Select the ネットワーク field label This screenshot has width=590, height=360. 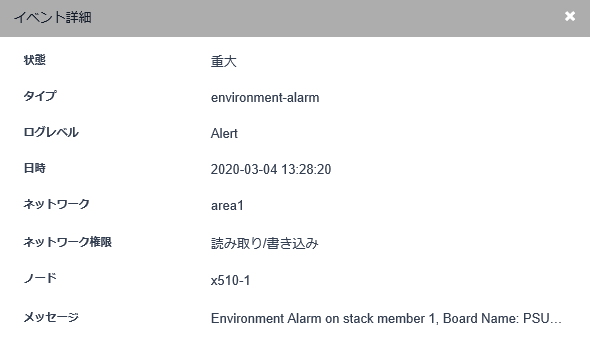point(56,204)
